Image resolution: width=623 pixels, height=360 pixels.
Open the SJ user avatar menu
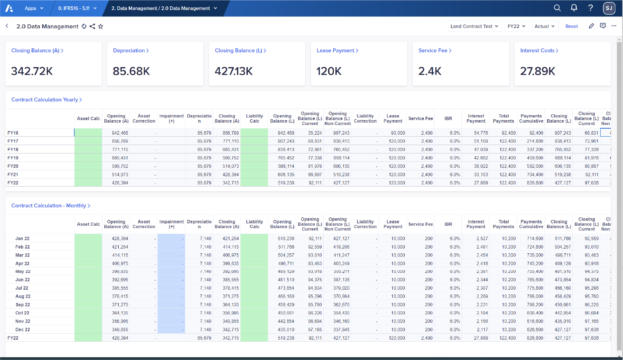coord(609,8)
